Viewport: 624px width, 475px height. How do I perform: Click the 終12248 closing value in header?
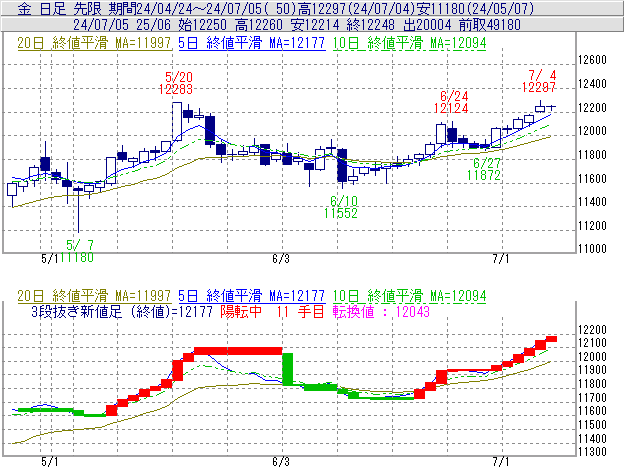click(x=370, y=25)
